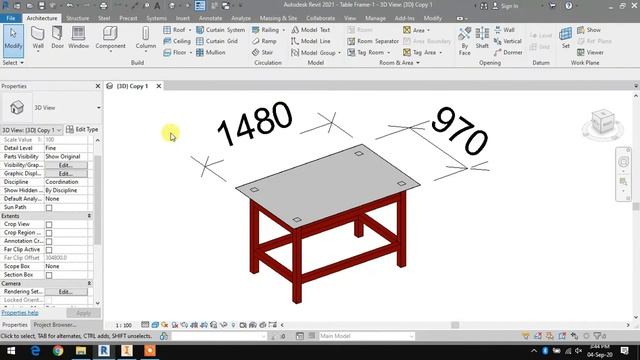Choose the Model Line tool
640x360 pixels.
pos(311,41)
